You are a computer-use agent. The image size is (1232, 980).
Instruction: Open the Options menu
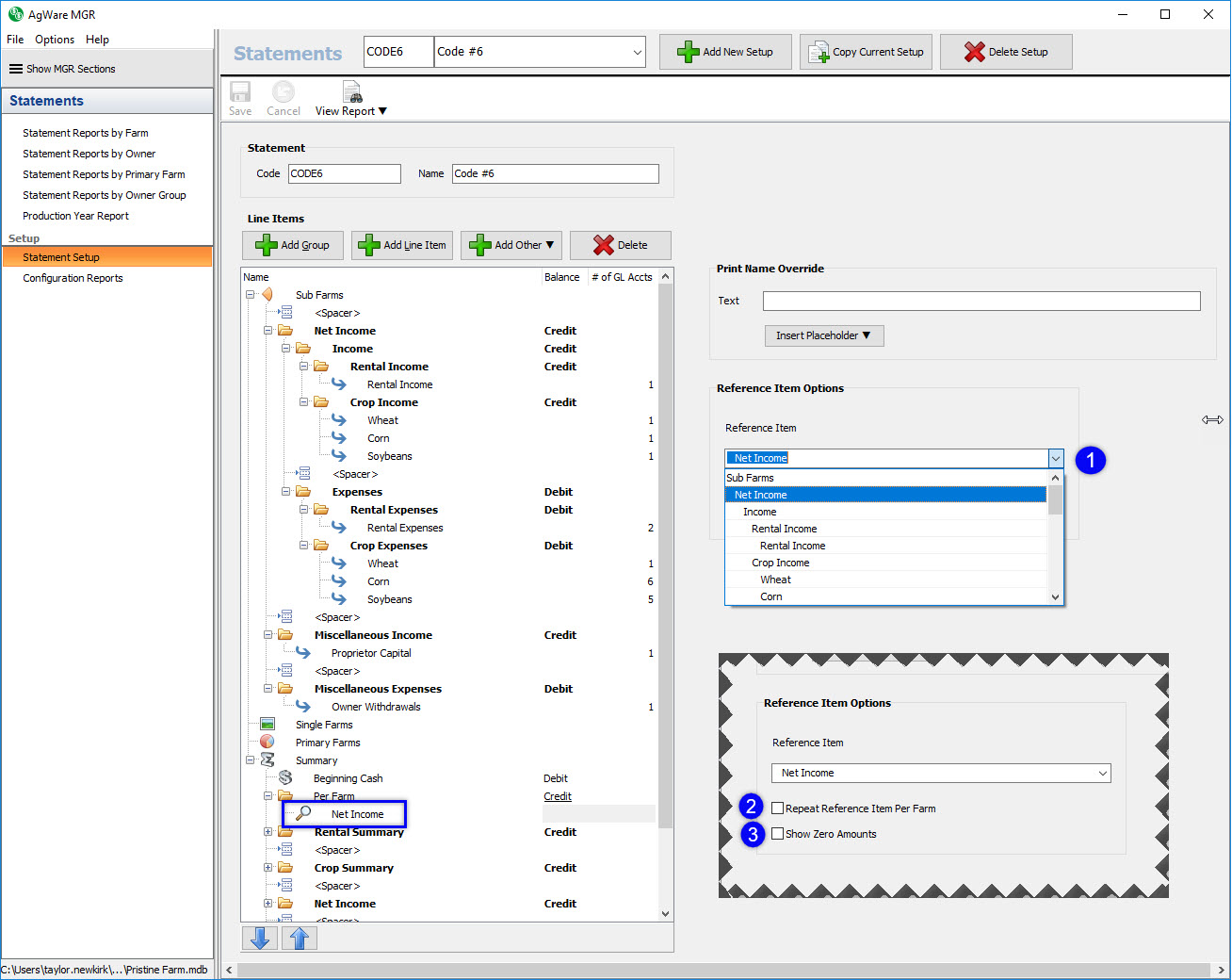[55, 40]
